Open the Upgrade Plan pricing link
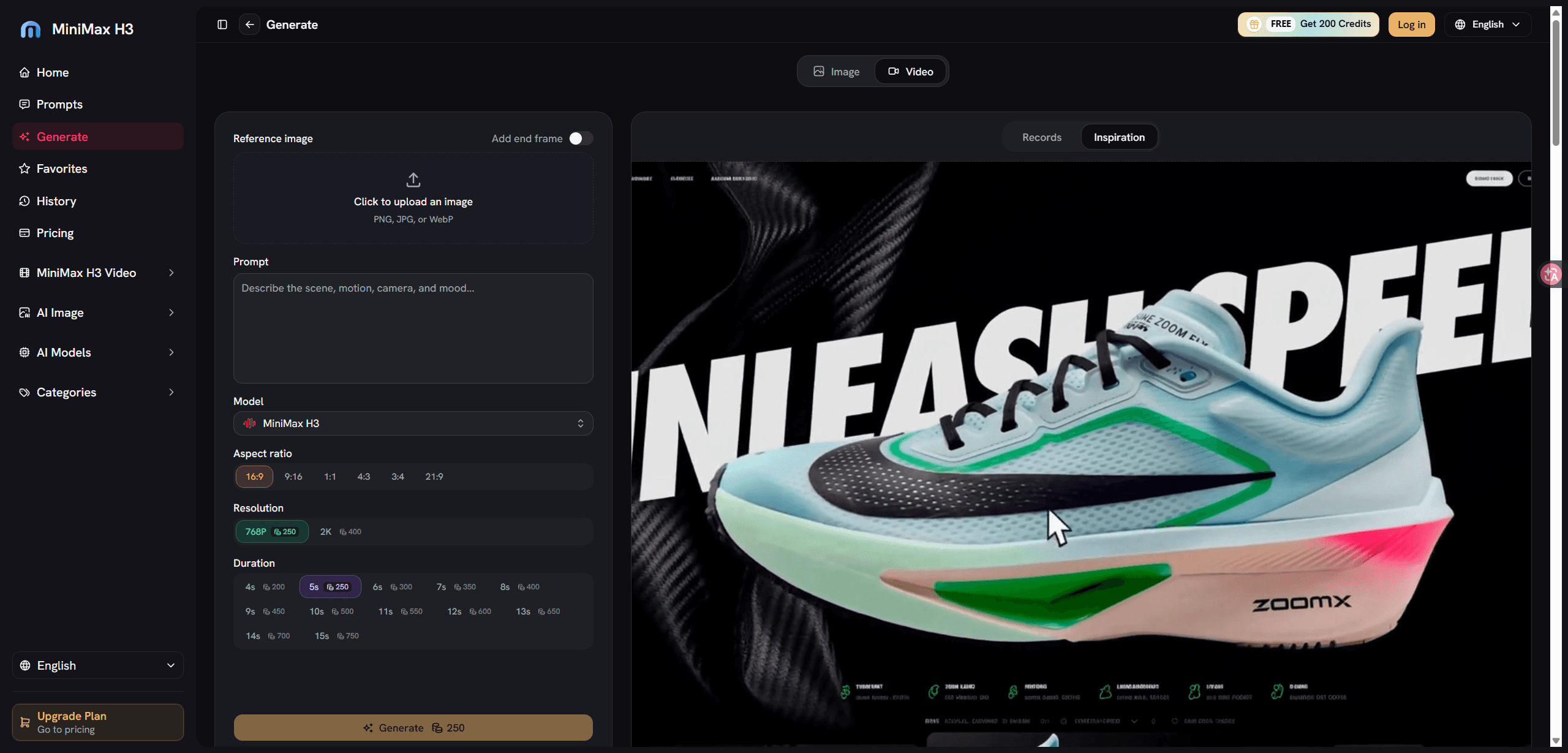 98,722
